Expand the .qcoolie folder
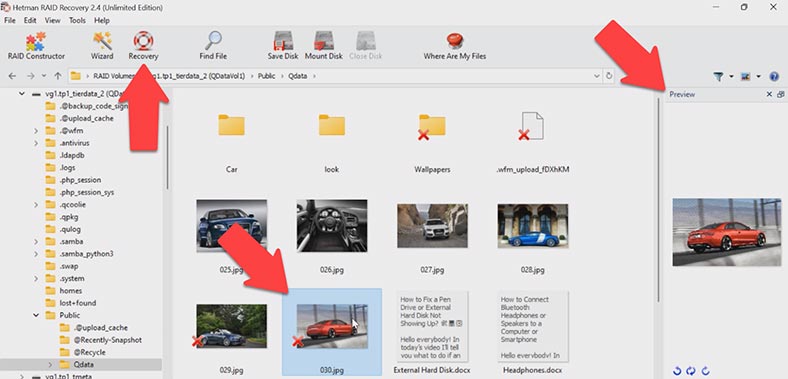This screenshot has width=788, height=379. point(36,205)
